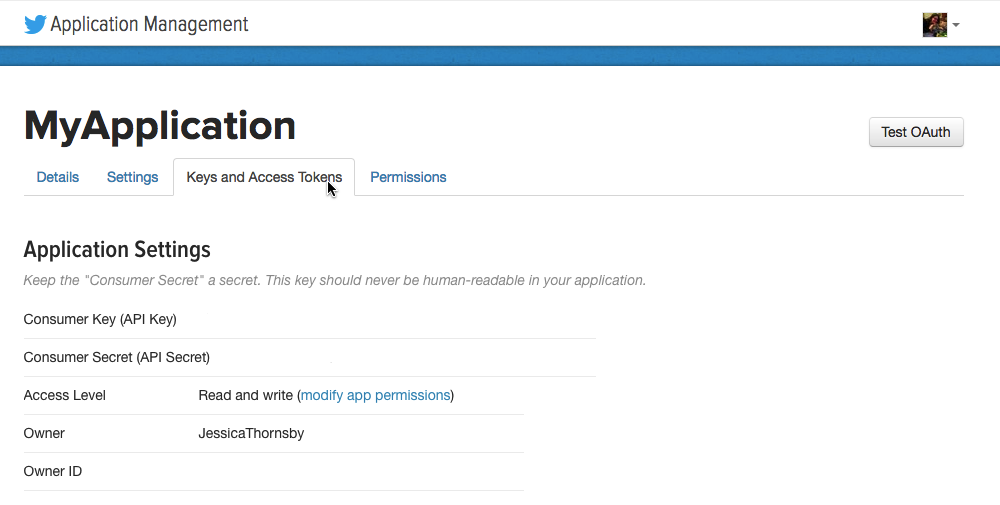This screenshot has height=505, width=1000.
Task: Select Keys and Access Tokens tab
Action: click(x=264, y=177)
